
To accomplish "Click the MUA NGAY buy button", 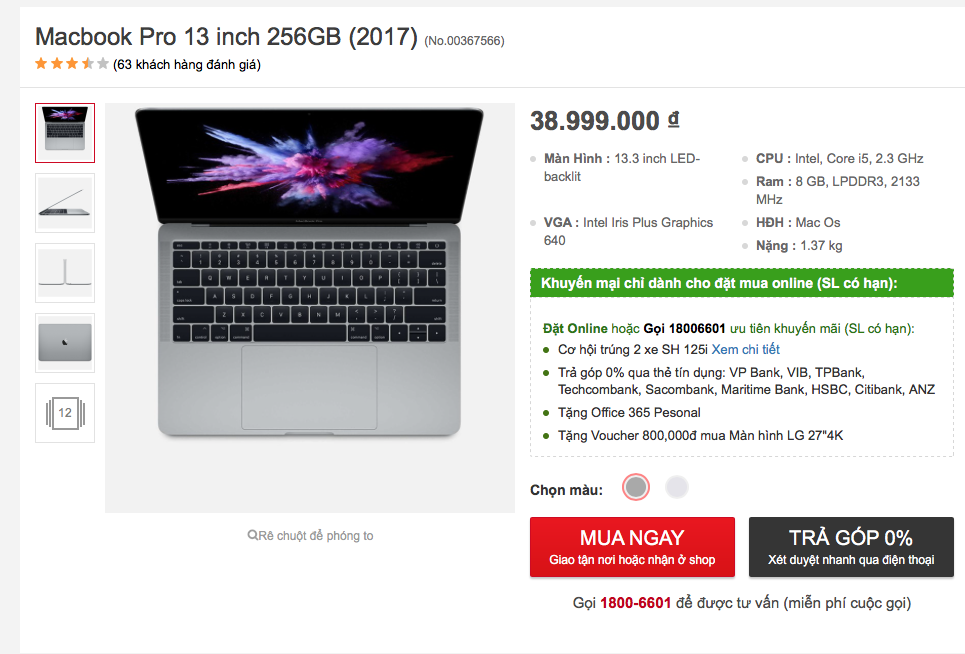I will (x=632, y=547).
